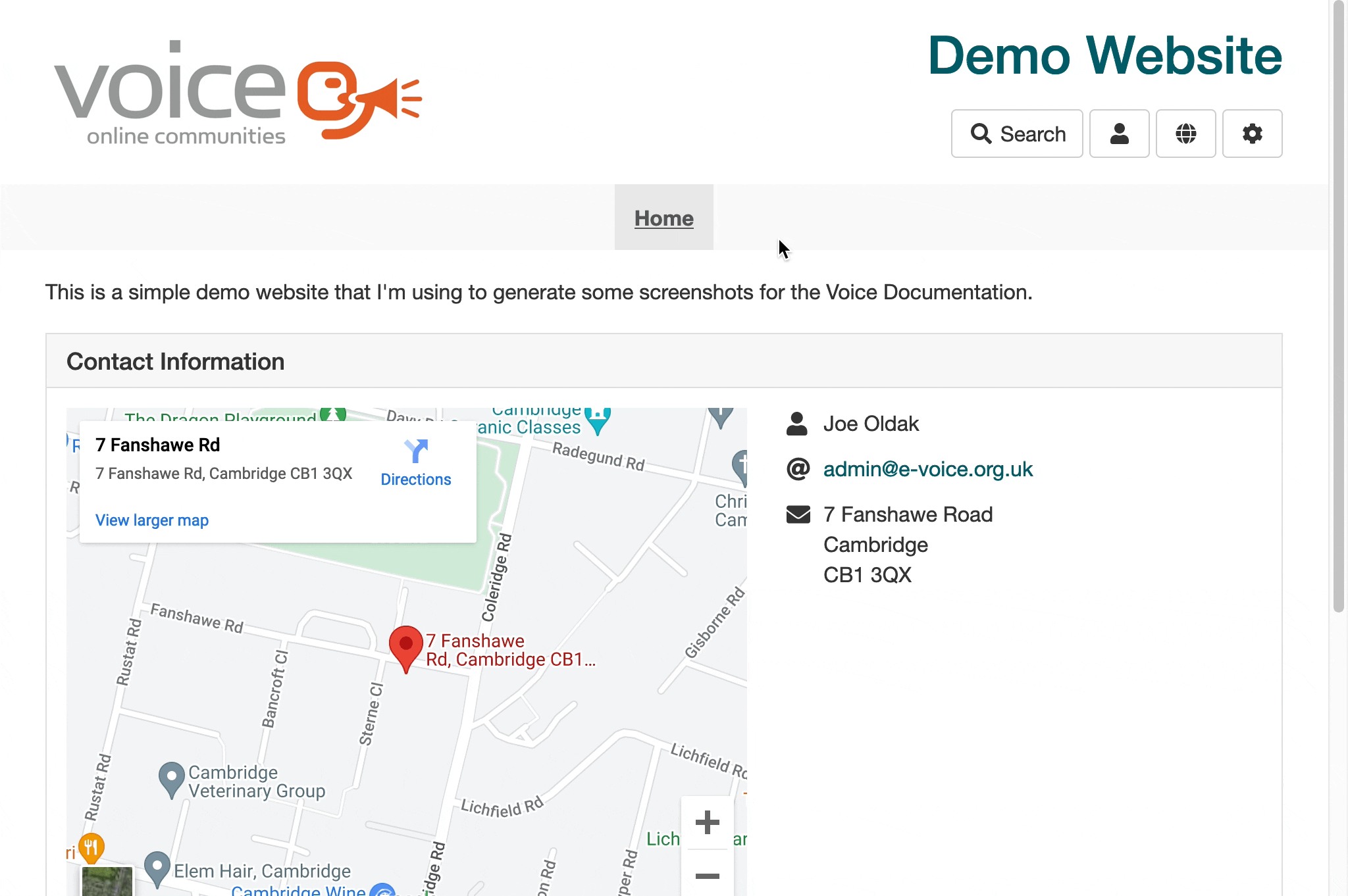Select the Cambridge Veterinary Group map marker
The width and height of the screenshot is (1348, 896).
[172, 778]
